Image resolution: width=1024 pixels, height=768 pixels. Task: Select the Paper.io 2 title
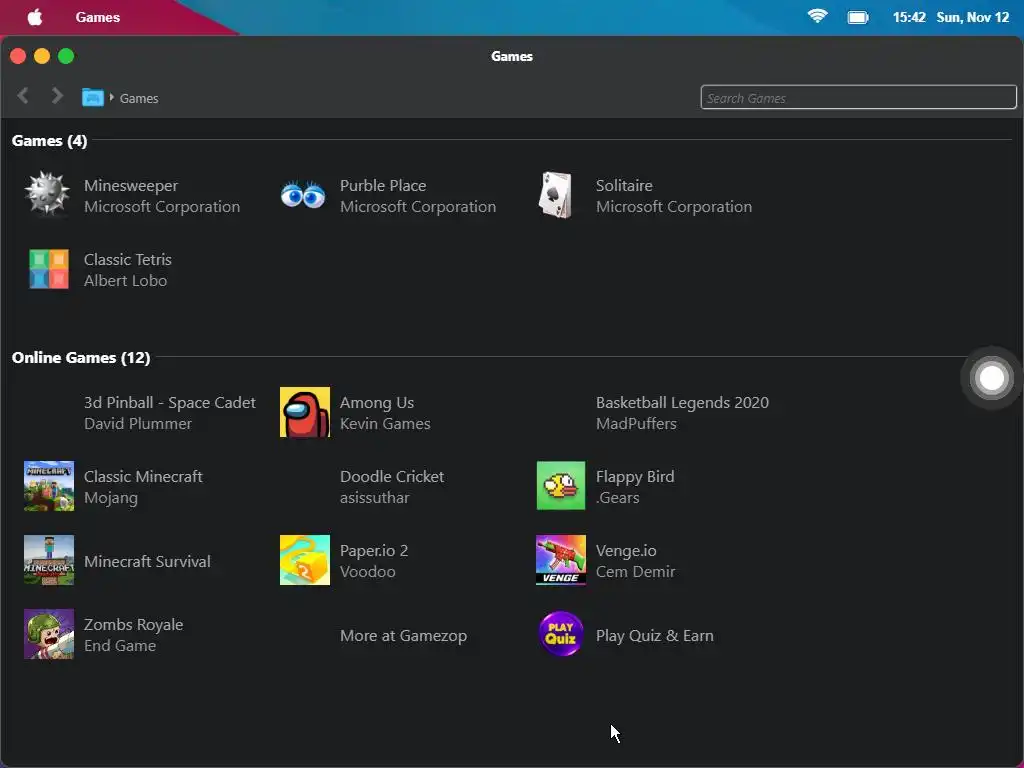[x=374, y=551]
